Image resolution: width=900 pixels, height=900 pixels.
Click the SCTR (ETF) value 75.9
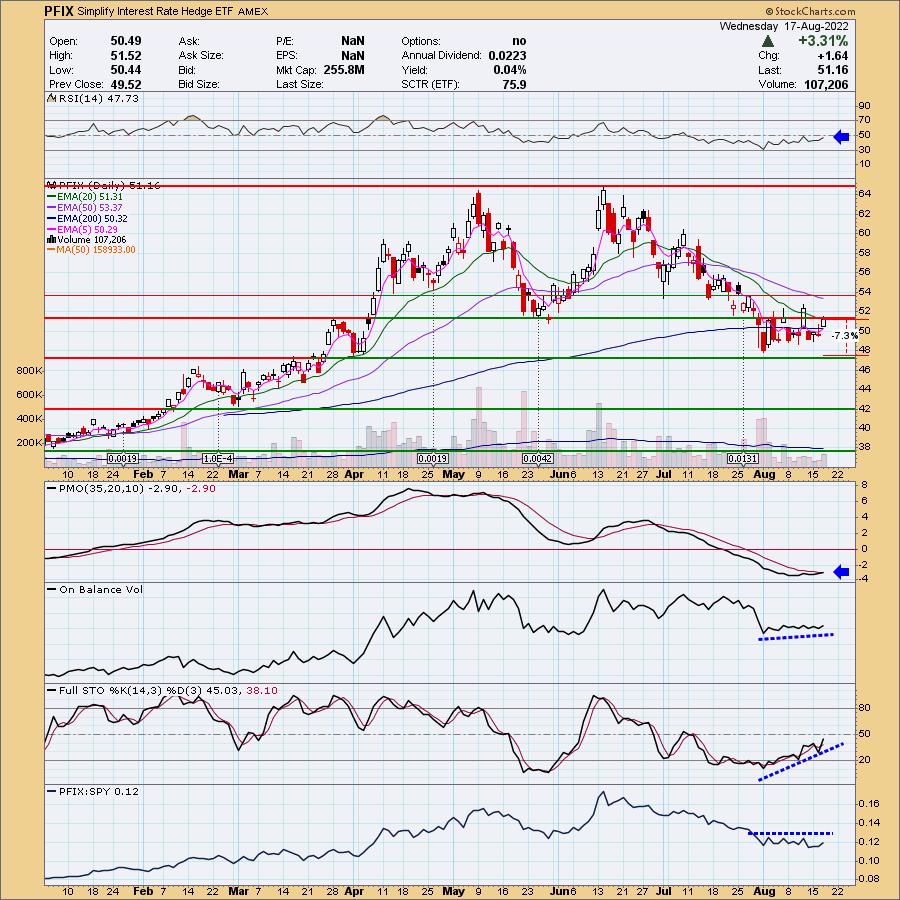514,84
